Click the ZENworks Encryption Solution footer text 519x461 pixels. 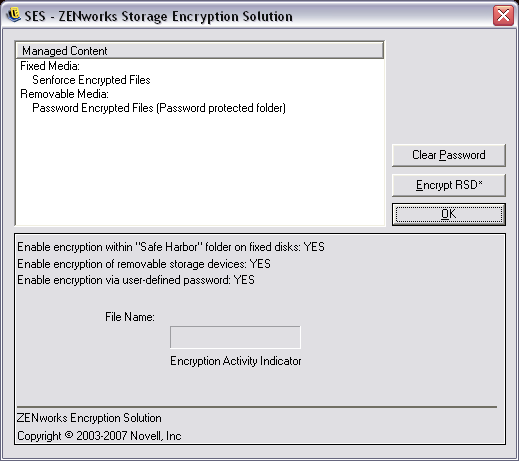tap(89, 418)
